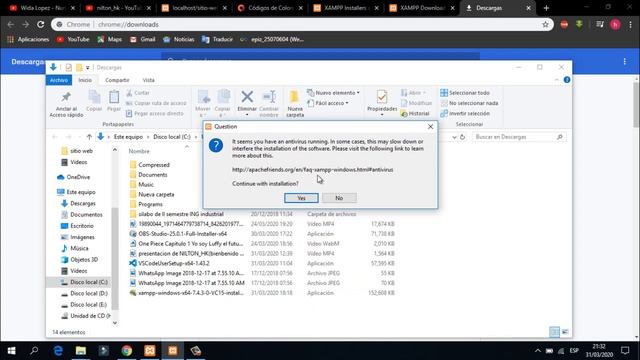Open address bar history dropdown
The image size is (640, 360).
point(454,138)
